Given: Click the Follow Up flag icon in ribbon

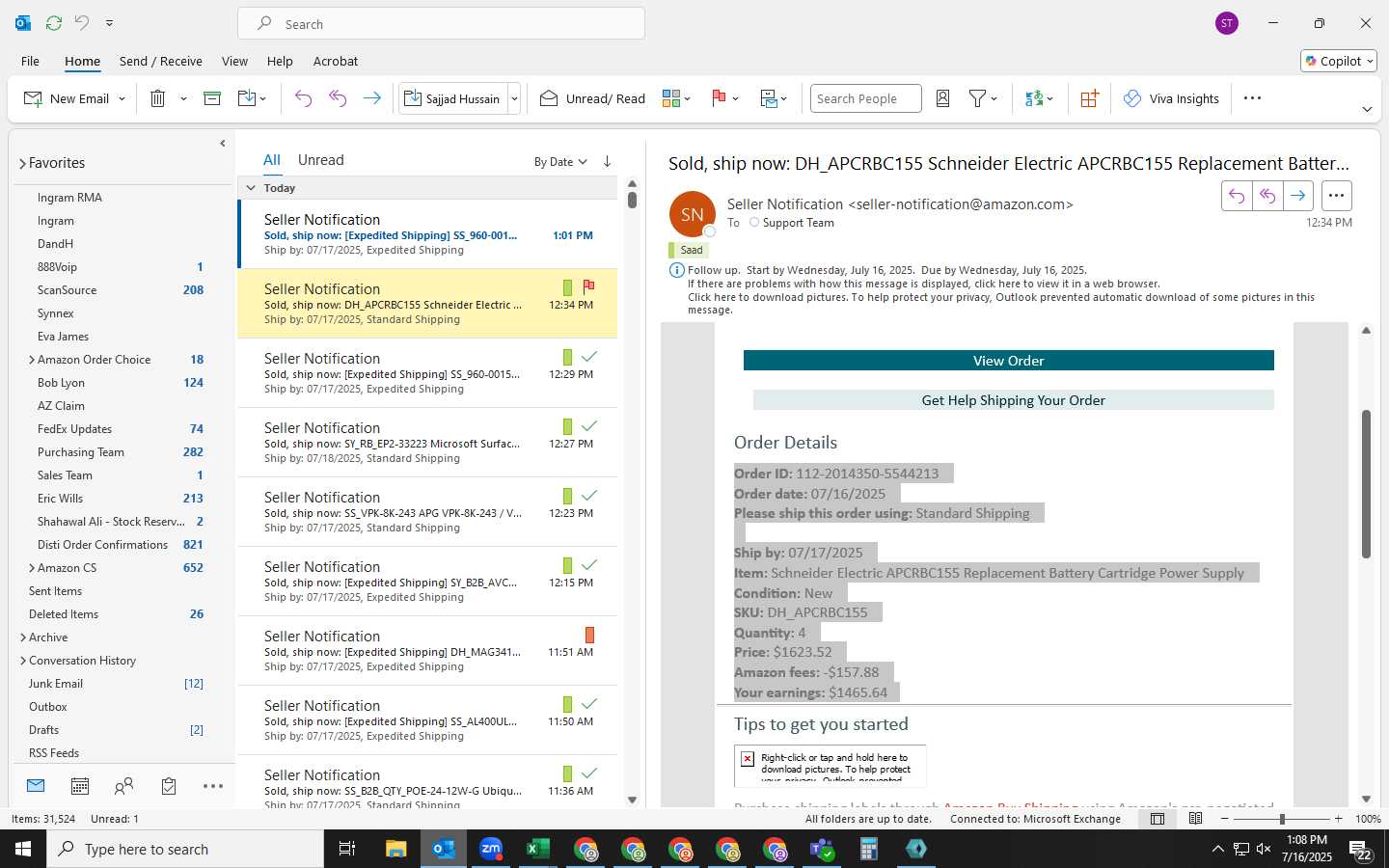Looking at the screenshot, I should [x=719, y=98].
